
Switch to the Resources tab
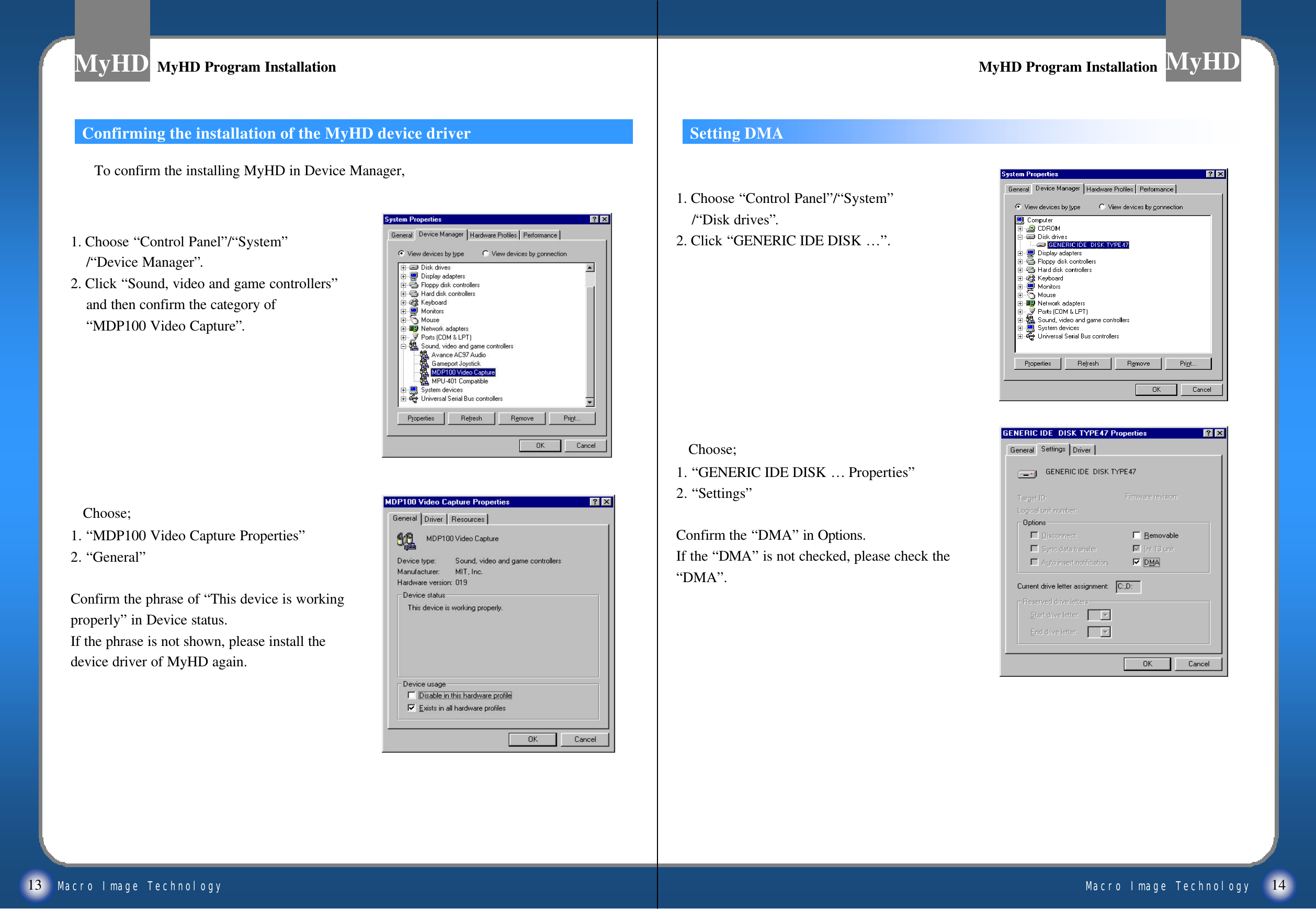click(467, 519)
